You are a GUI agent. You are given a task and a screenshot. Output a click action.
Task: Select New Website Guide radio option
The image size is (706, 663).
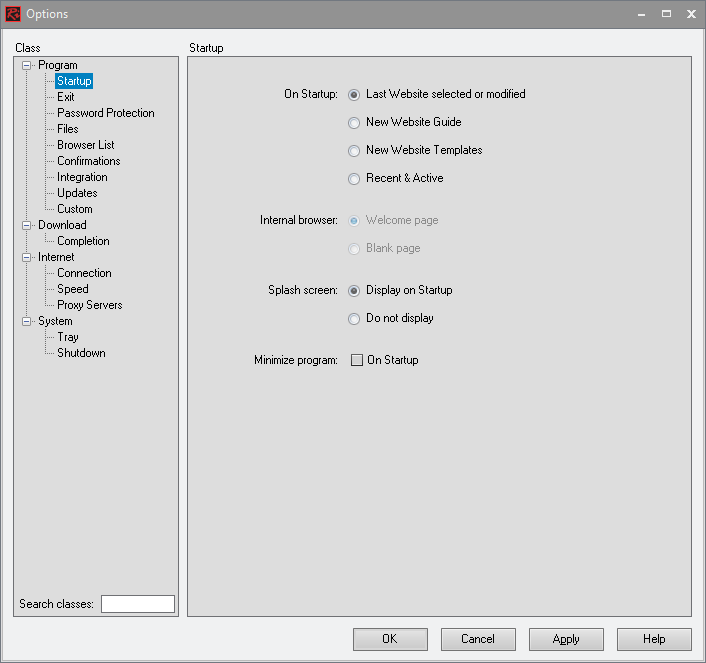pyautogui.click(x=353, y=122)
